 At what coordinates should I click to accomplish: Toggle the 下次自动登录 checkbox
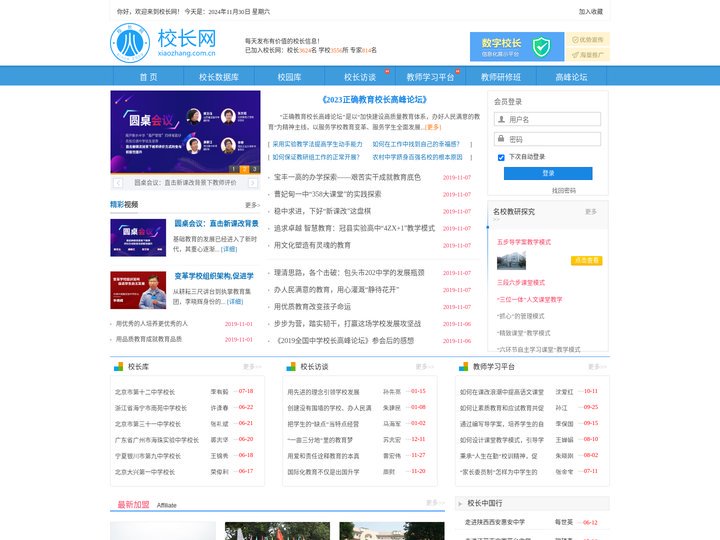tap(501, 158)
